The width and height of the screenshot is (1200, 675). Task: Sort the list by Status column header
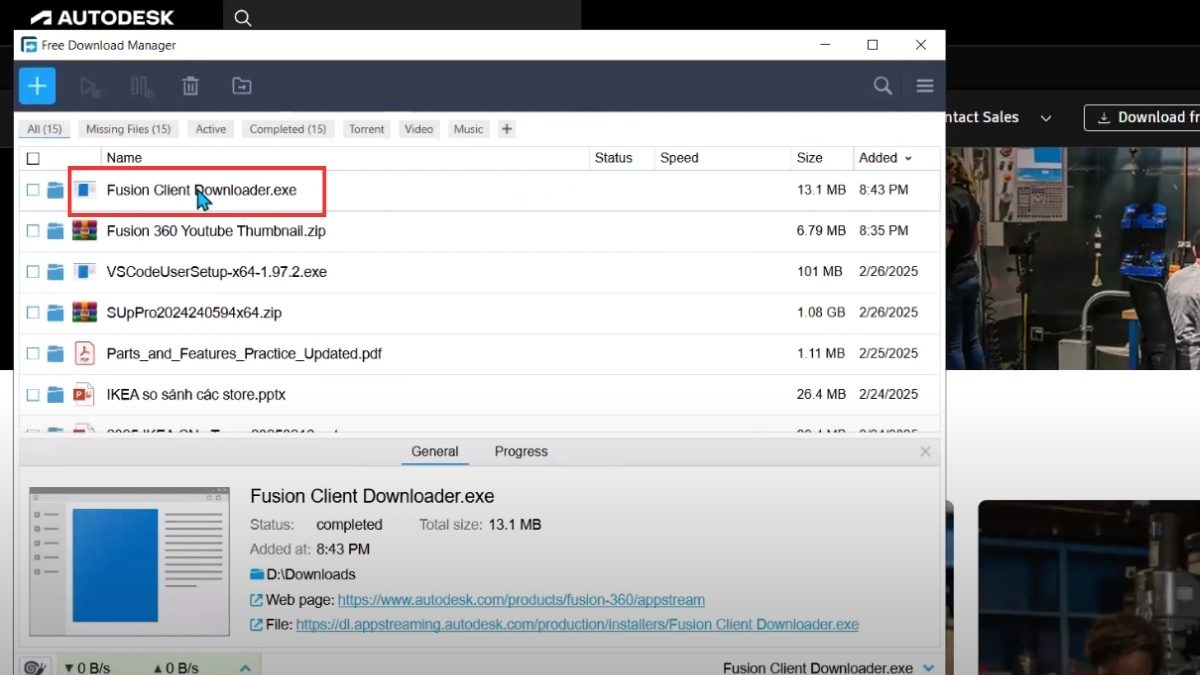click(x=613, y=158)
